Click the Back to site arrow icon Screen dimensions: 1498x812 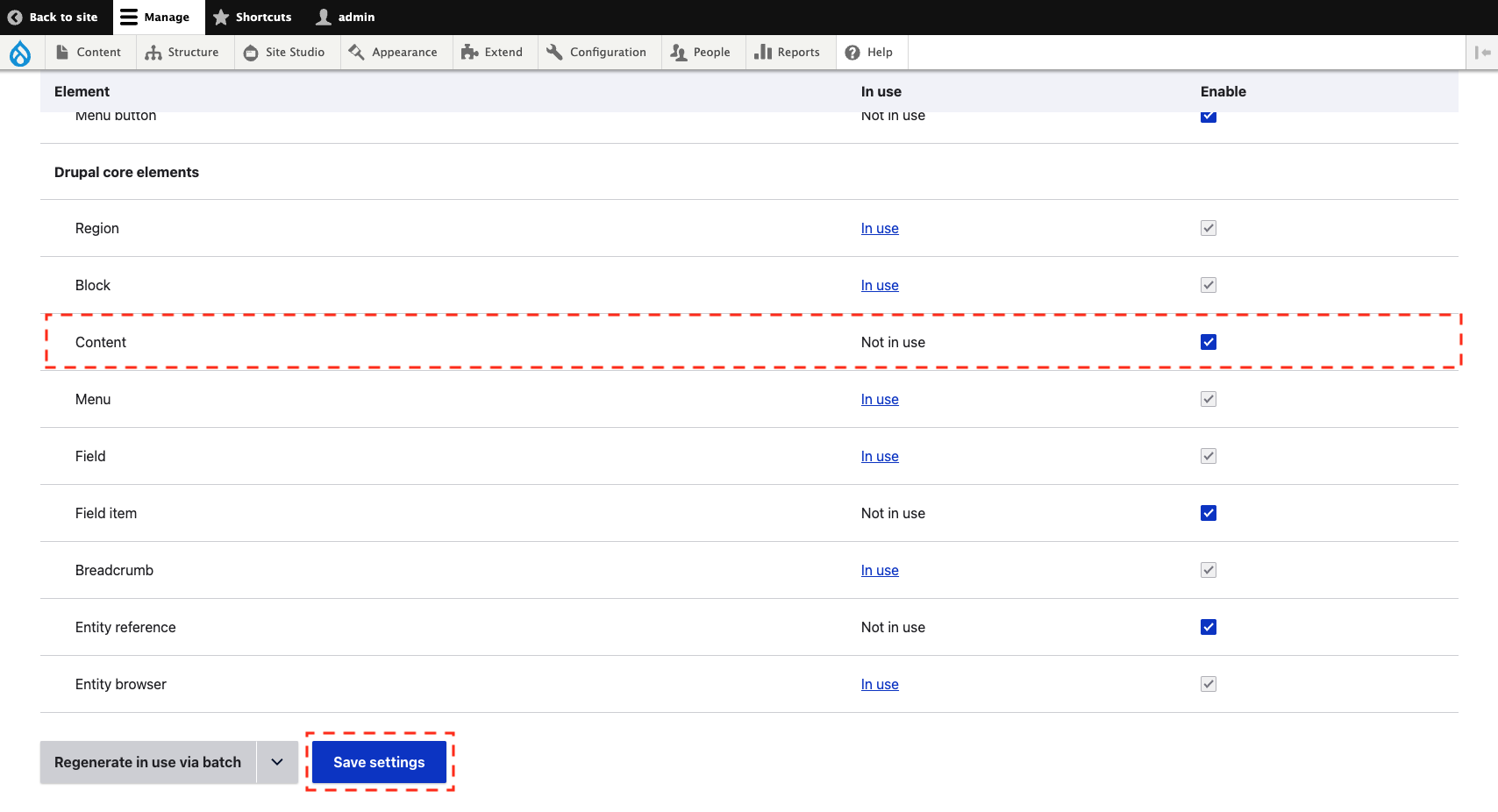tap(15, 18)
